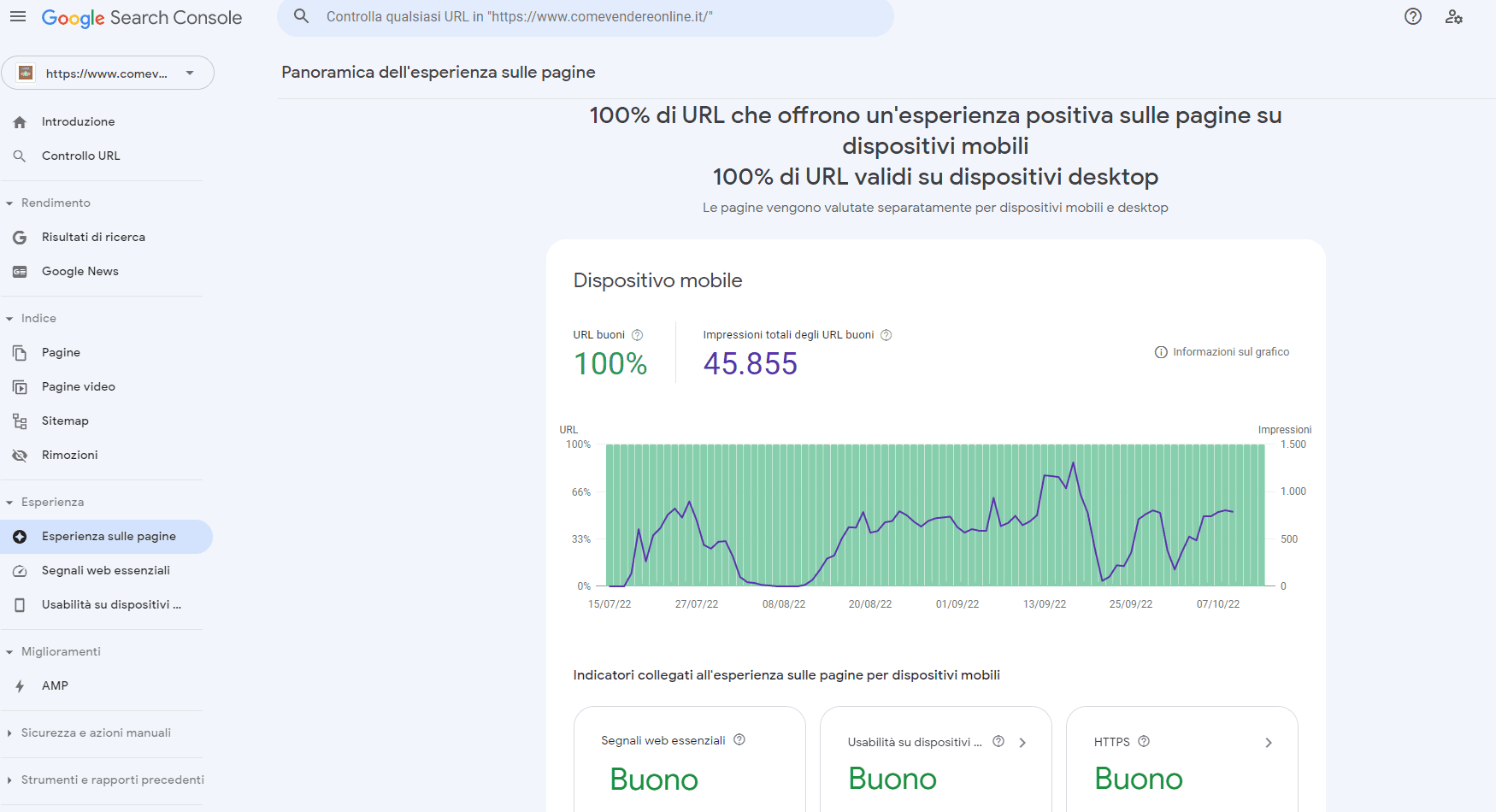
Task: Click the Buono status on HTTPS card
Action: tap(1139, 779)
